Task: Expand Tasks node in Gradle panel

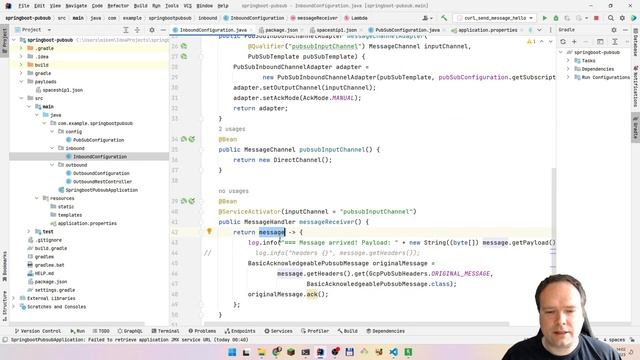Action: [568, 60]
